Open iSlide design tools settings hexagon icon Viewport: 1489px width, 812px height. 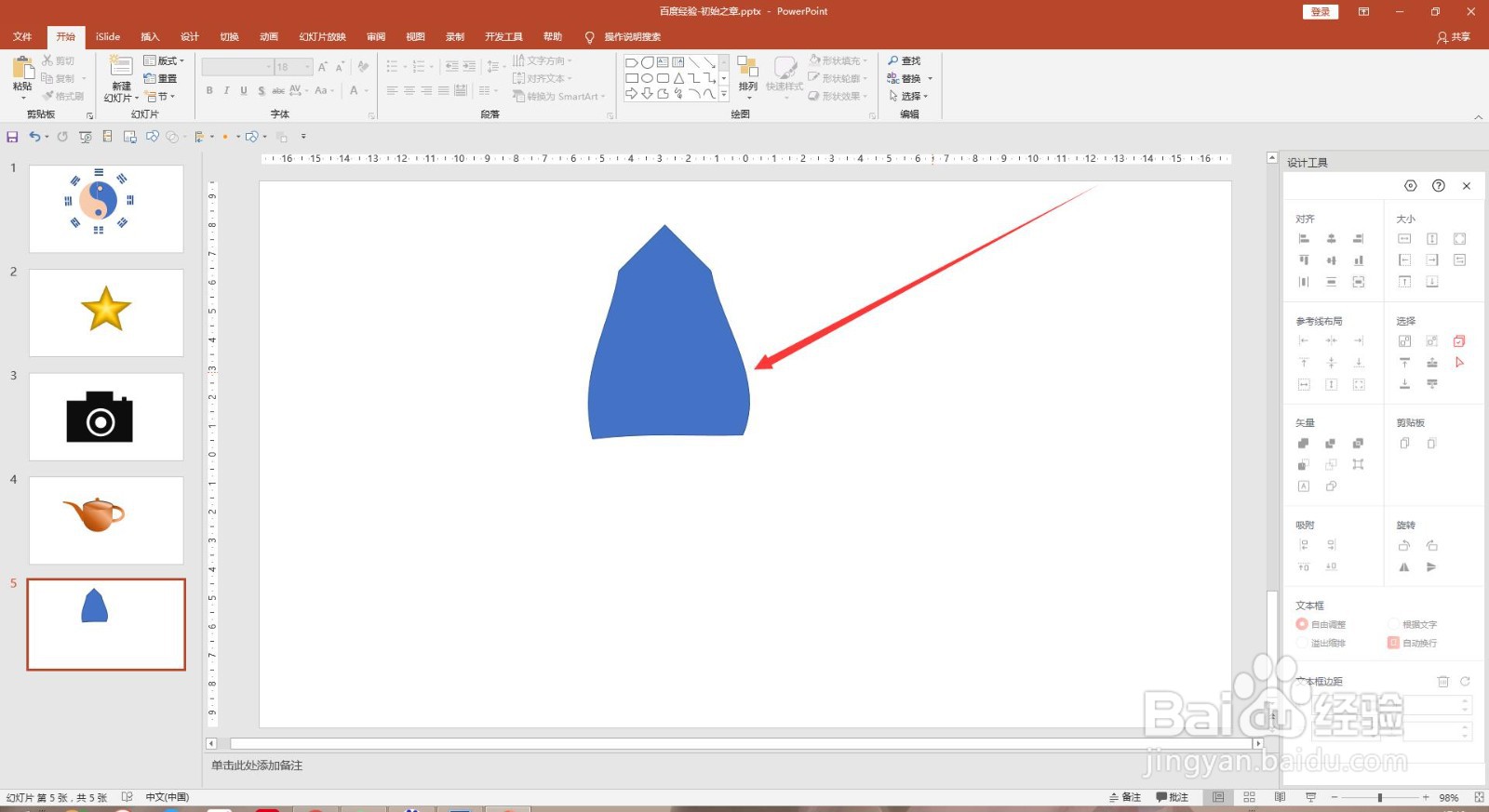pos(1411,186)
